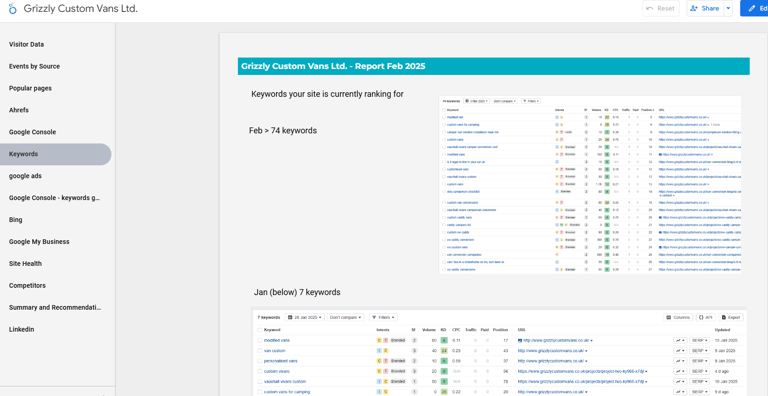The height and width of the screenshot is (396, 768).
Task: Open the 28 Jan 2025 date dropdown
Action: 304,317
